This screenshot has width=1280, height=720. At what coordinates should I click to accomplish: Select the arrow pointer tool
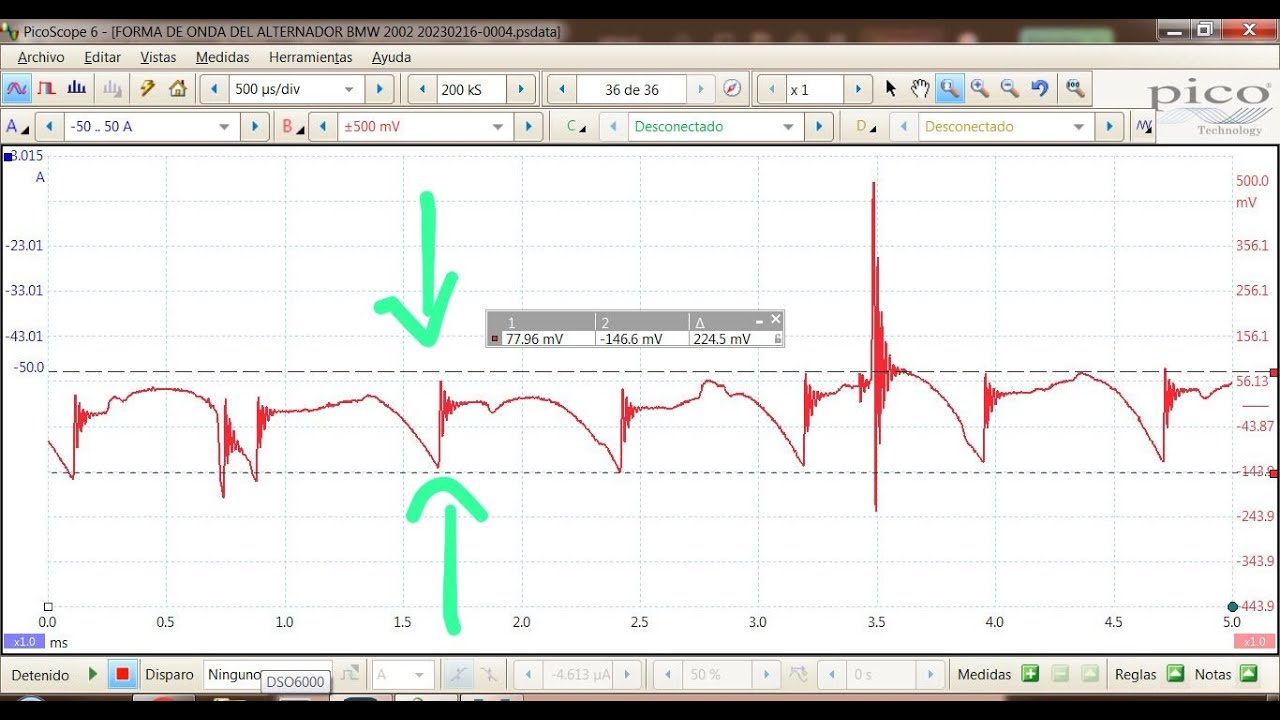pos(891,89)
